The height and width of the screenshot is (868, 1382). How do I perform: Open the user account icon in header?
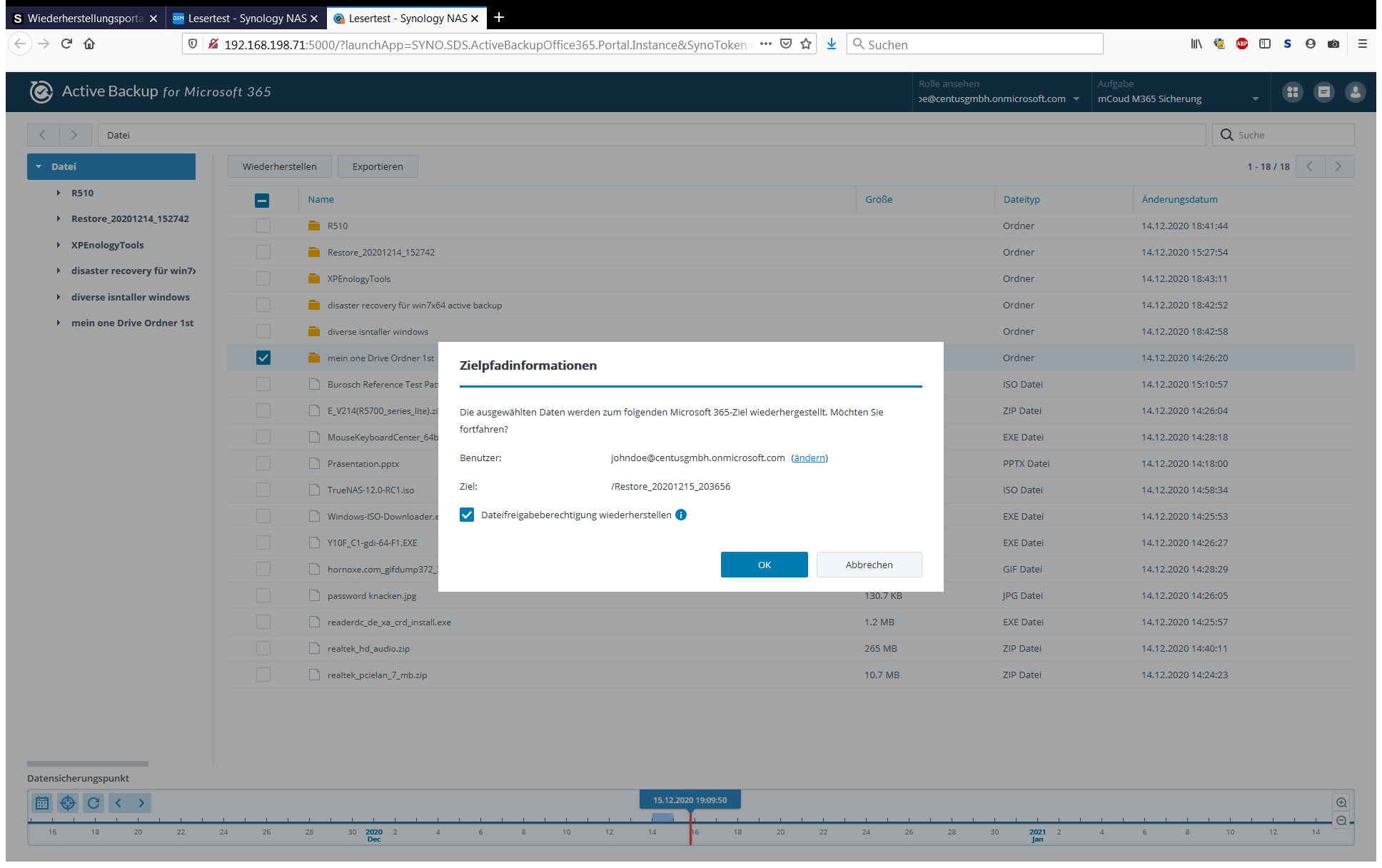tap(1355, 92)
